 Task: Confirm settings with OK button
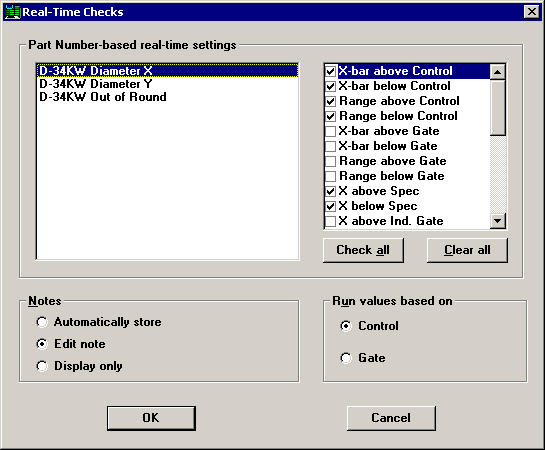pos(151,418)
